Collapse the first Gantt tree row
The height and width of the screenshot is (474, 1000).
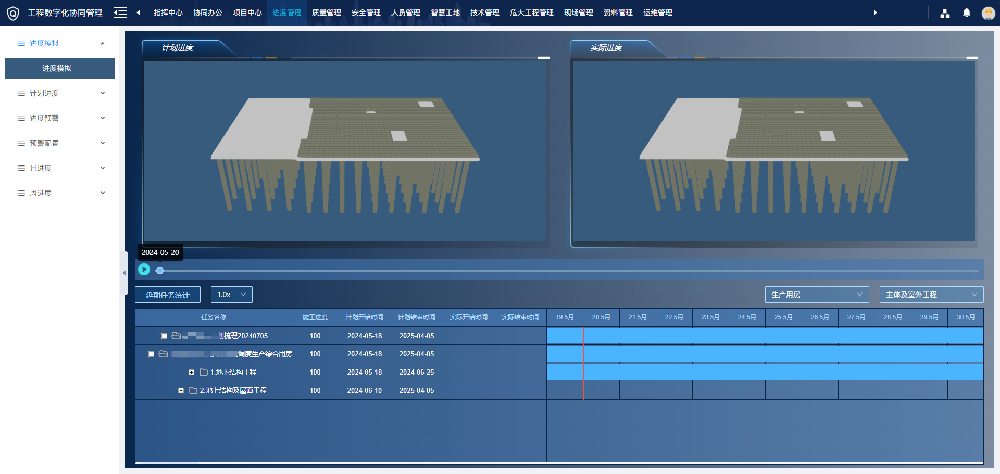click(x=163, y=336)
